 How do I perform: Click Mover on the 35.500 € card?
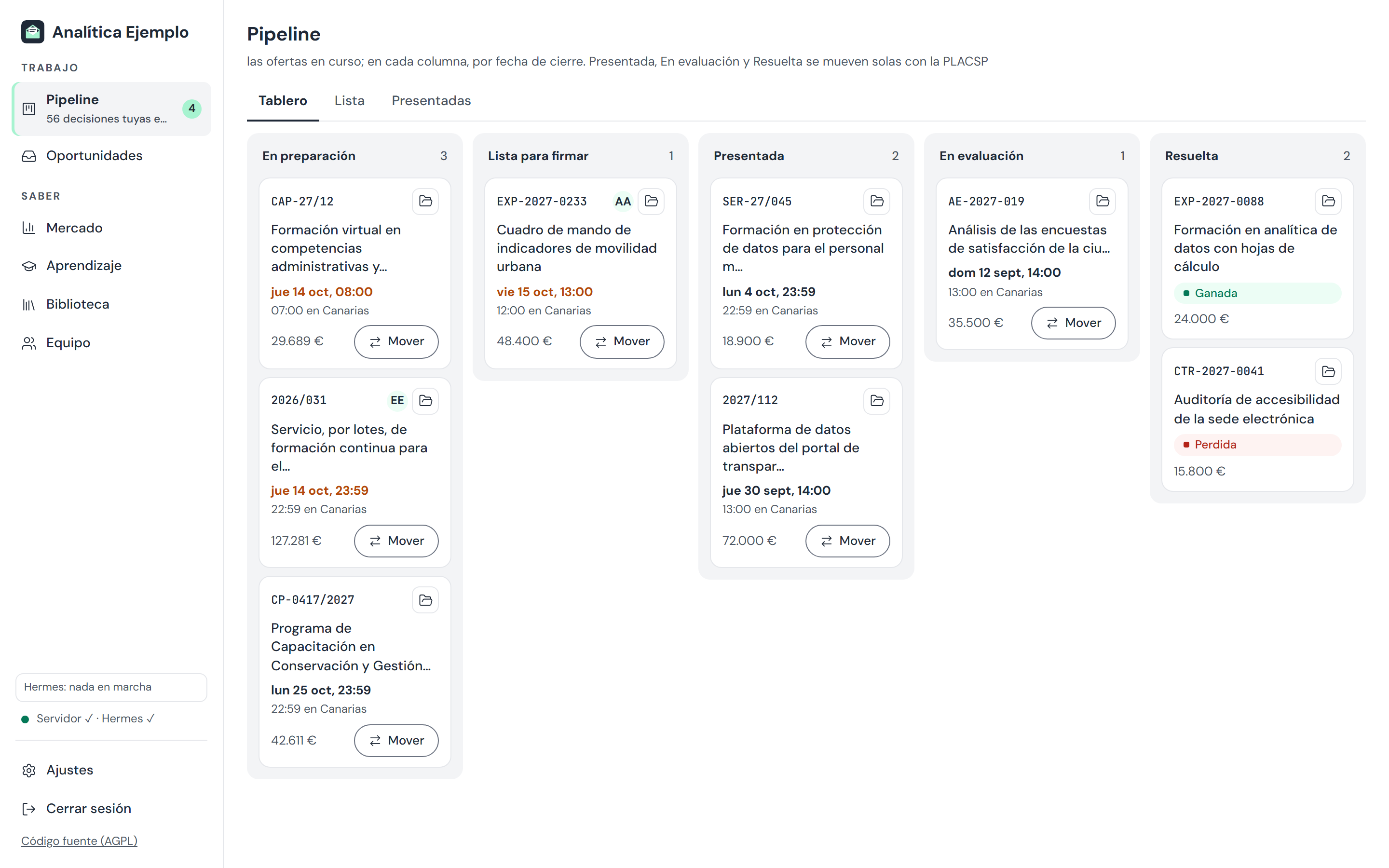pyautogui.click(x=1073, y=323)
